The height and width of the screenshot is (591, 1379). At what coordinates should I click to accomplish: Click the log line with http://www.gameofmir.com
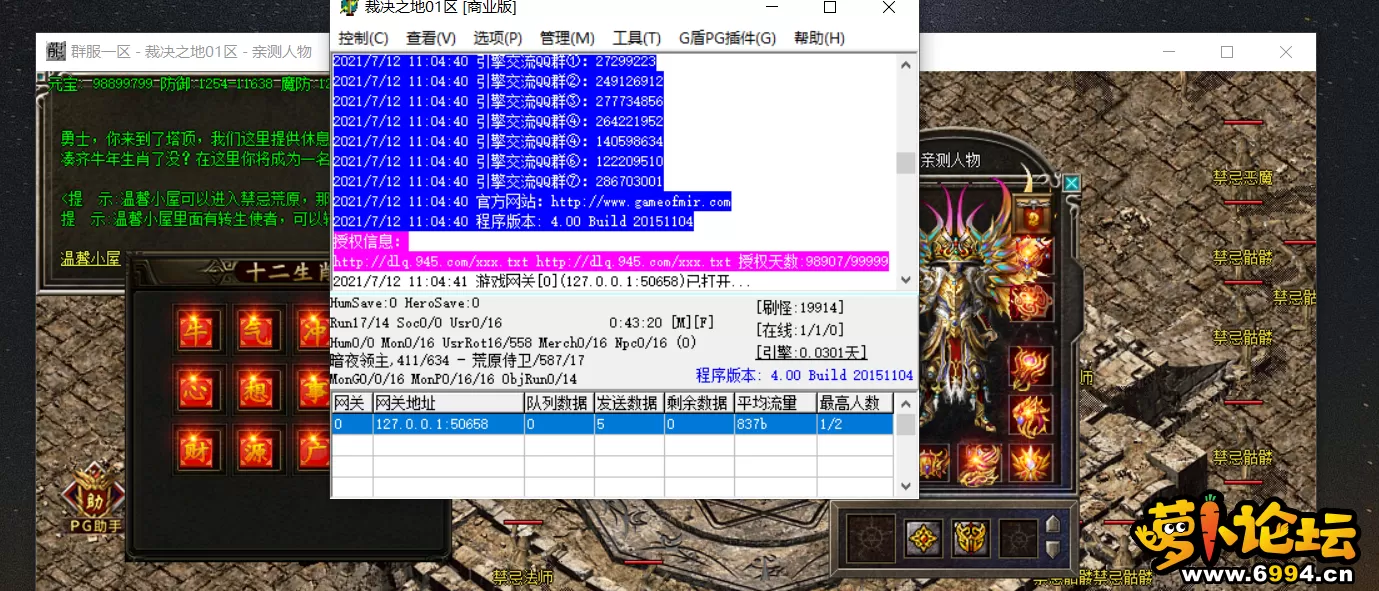pyautogui.click(x=531, y=201)
